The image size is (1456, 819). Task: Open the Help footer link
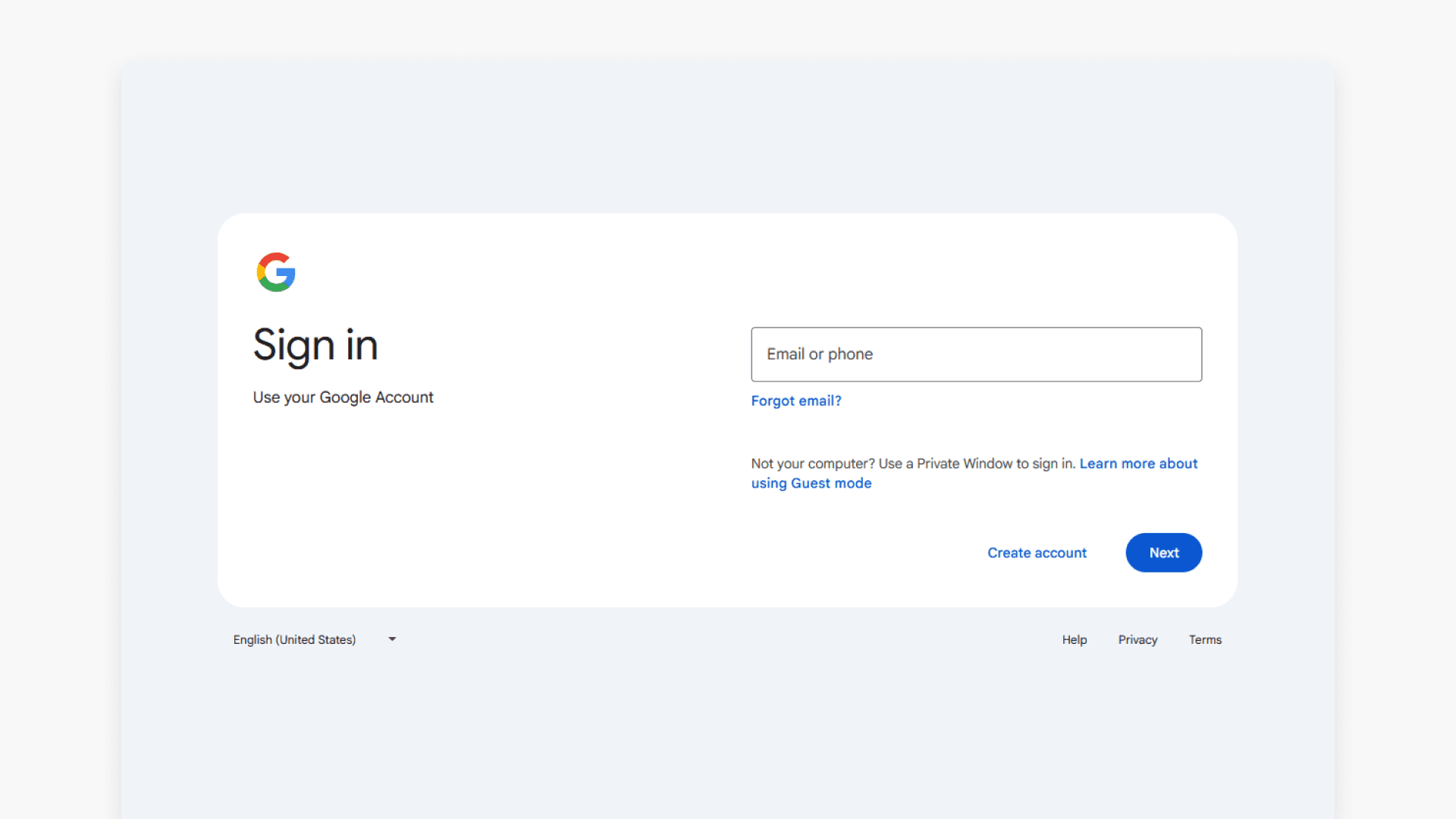[x=1074, y=639]
